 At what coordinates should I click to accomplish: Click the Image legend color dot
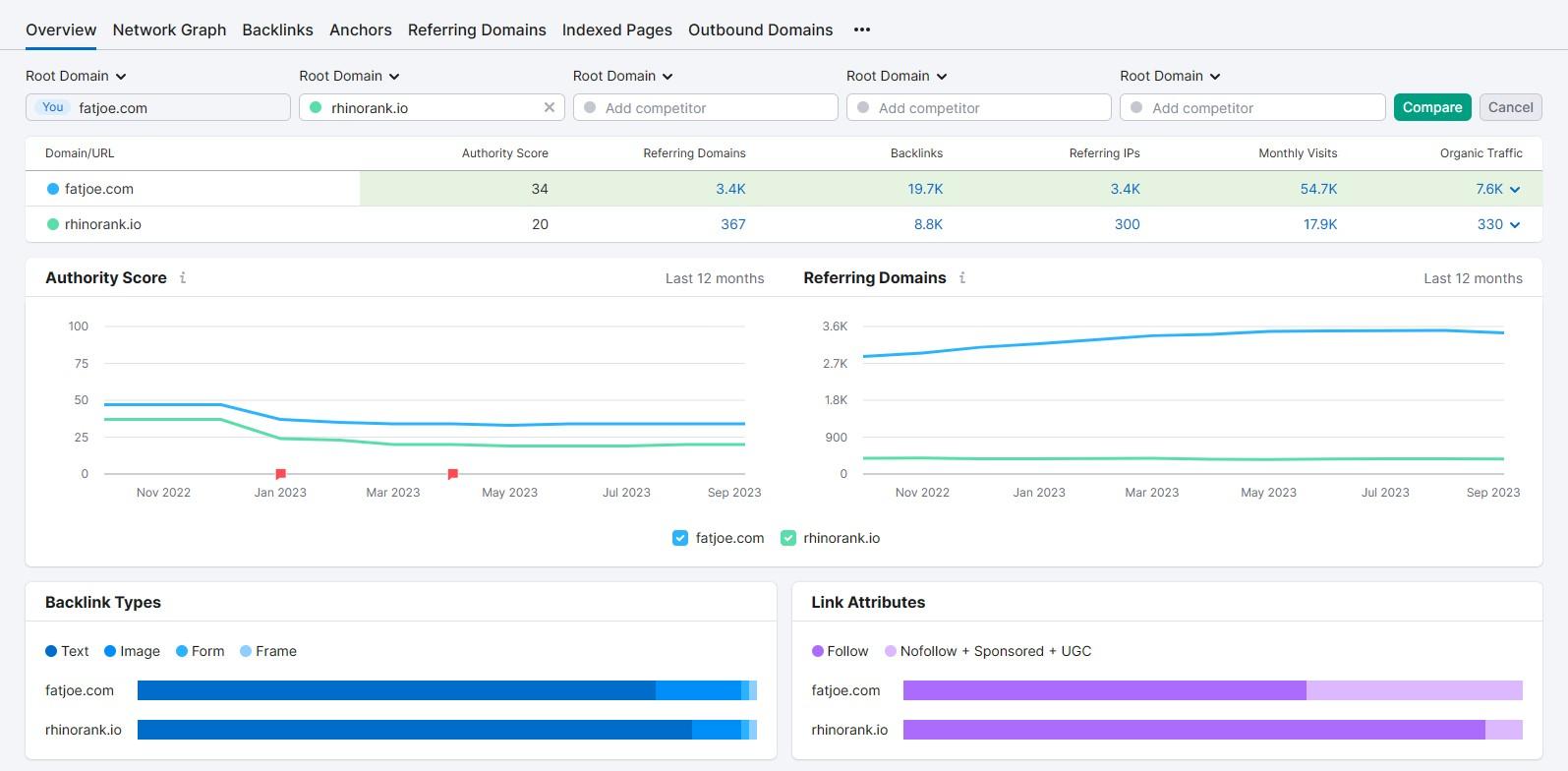click(110, 651)
